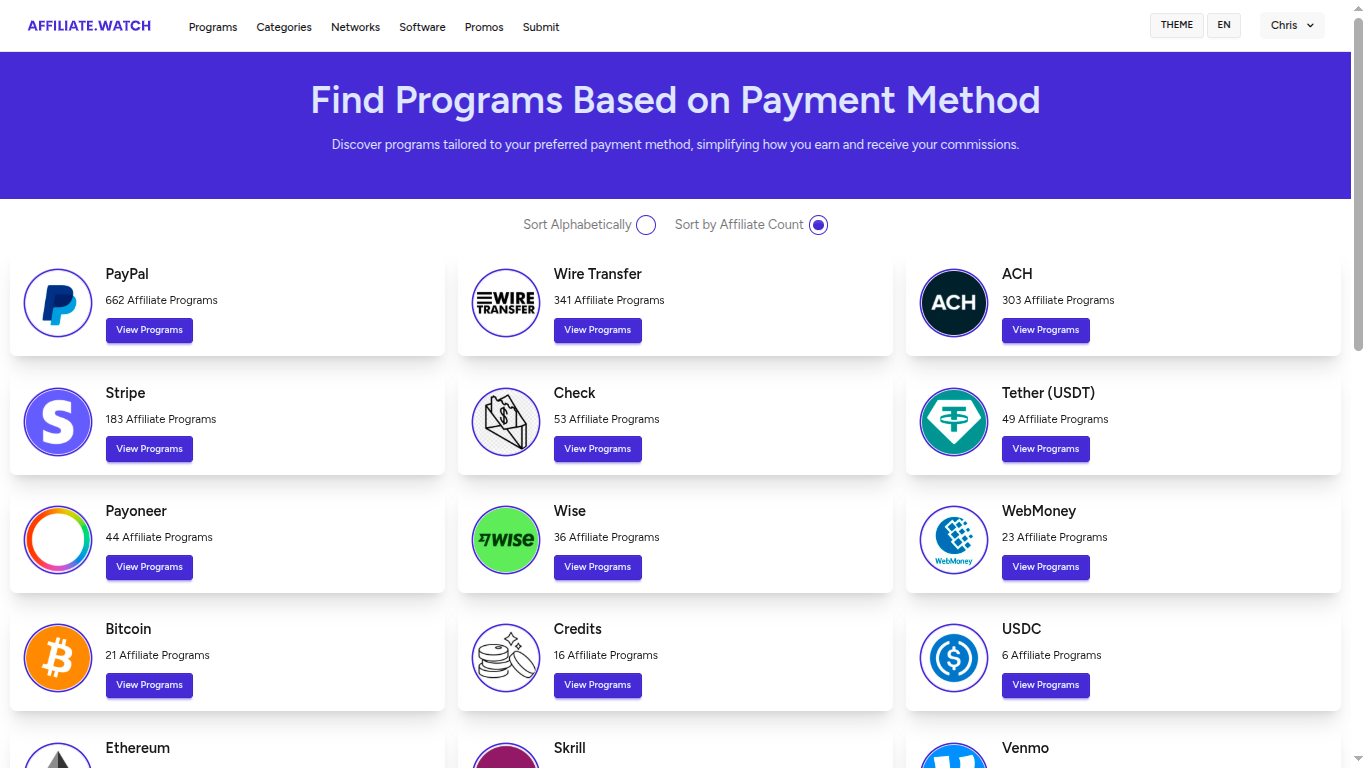Click the Bitcoin payment icon
The height and width of the screenshot is (768, 1366).
57,658
